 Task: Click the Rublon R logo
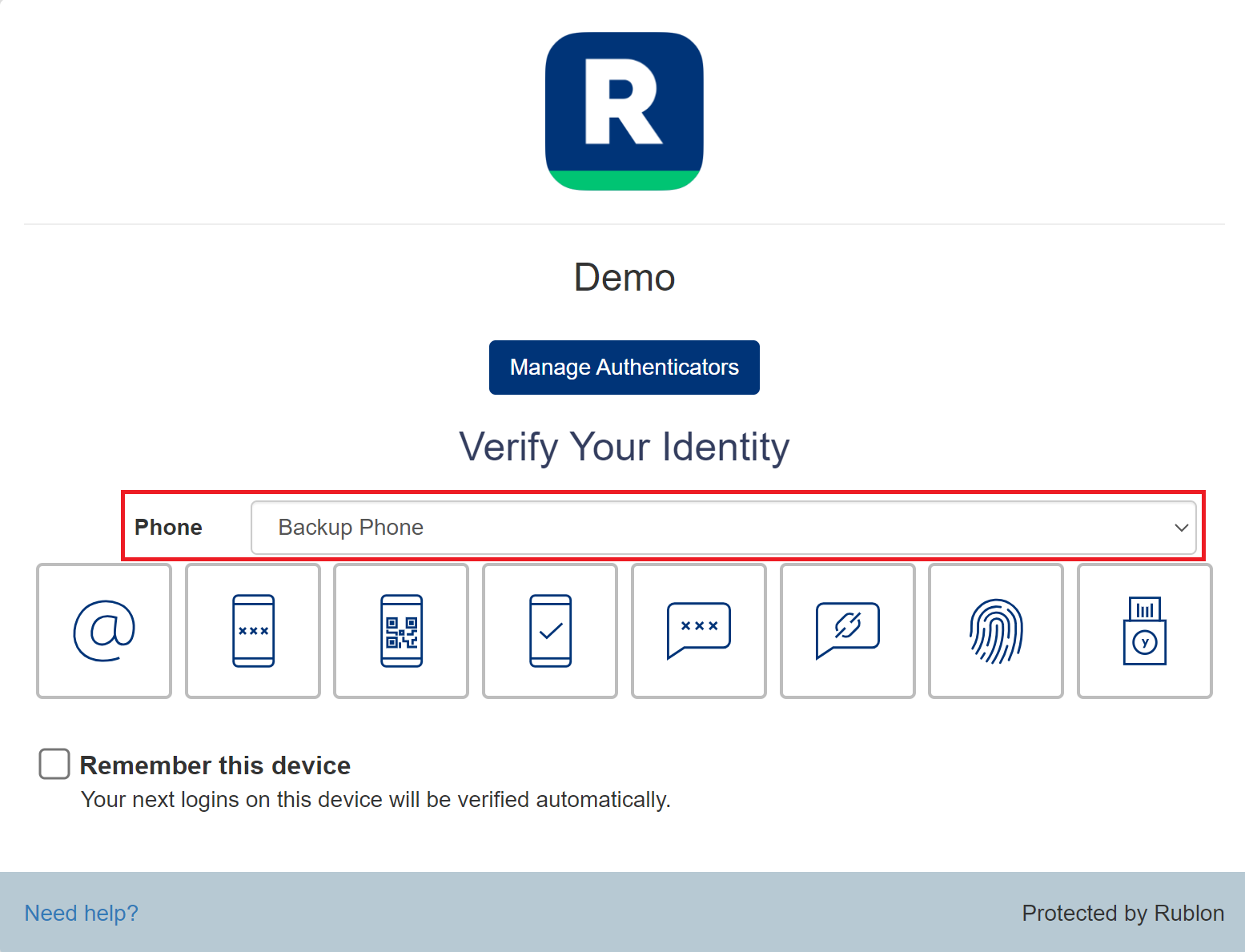coord(625,111)
